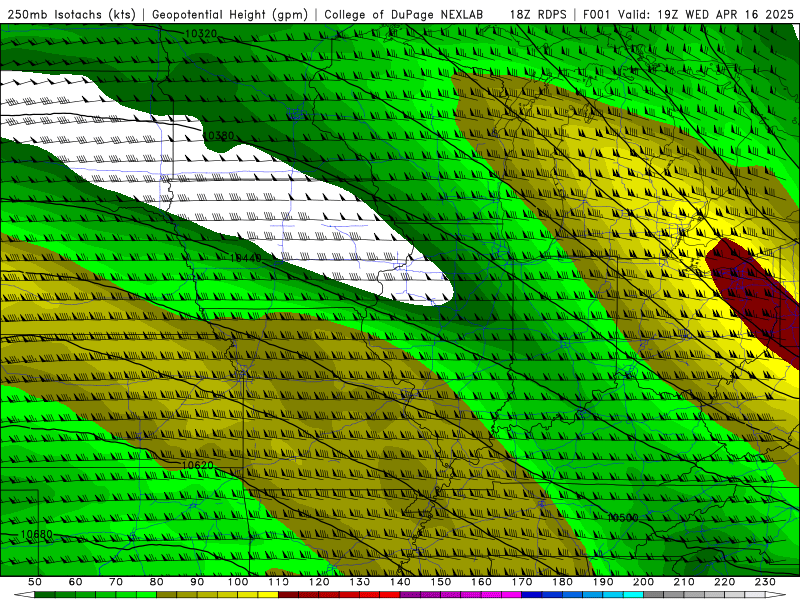The height and width of the screenshot is (600, 800).
Task: Click the color scale label 220
Action: [x=724, y=582]
